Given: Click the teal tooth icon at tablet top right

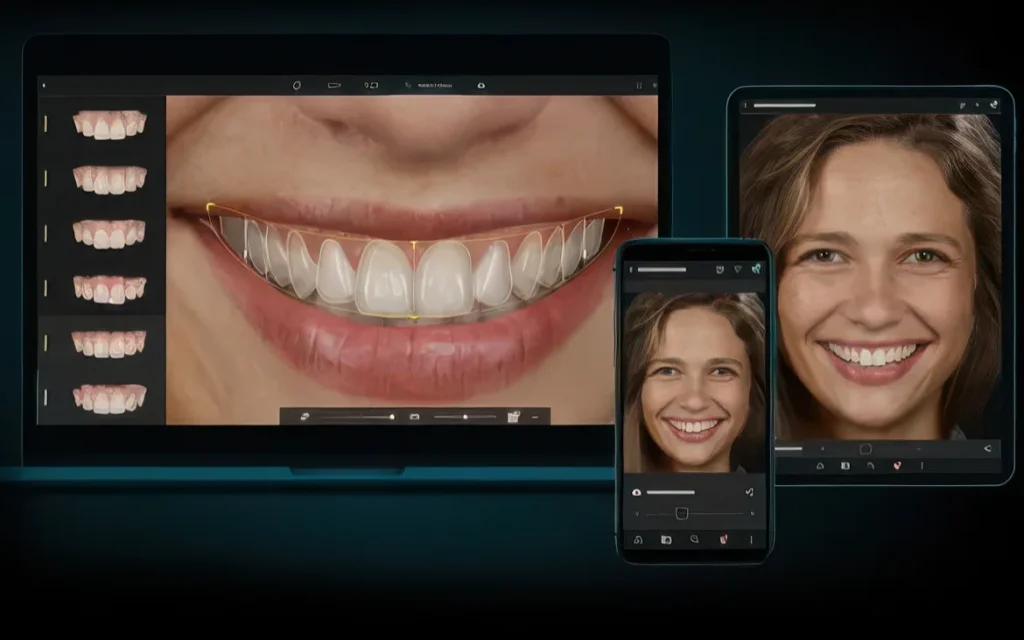Looking at the screenshot, I should coord(994,104).
